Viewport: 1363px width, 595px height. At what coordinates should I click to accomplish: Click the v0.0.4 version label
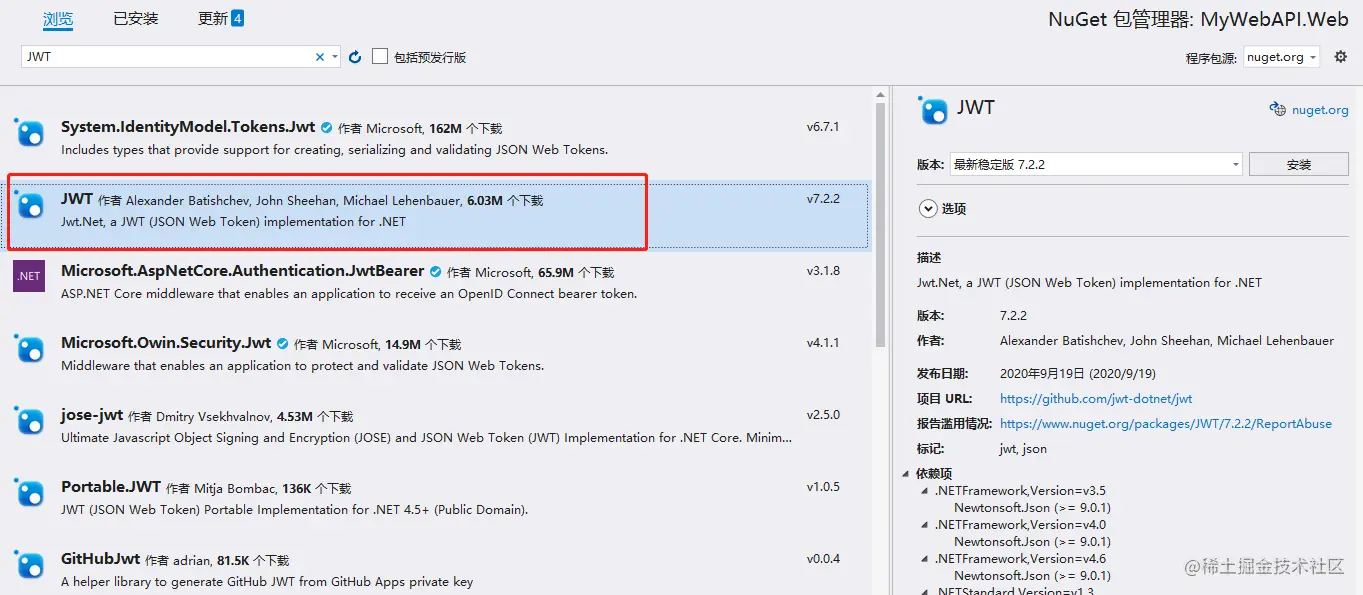click(x=823, y=559)
